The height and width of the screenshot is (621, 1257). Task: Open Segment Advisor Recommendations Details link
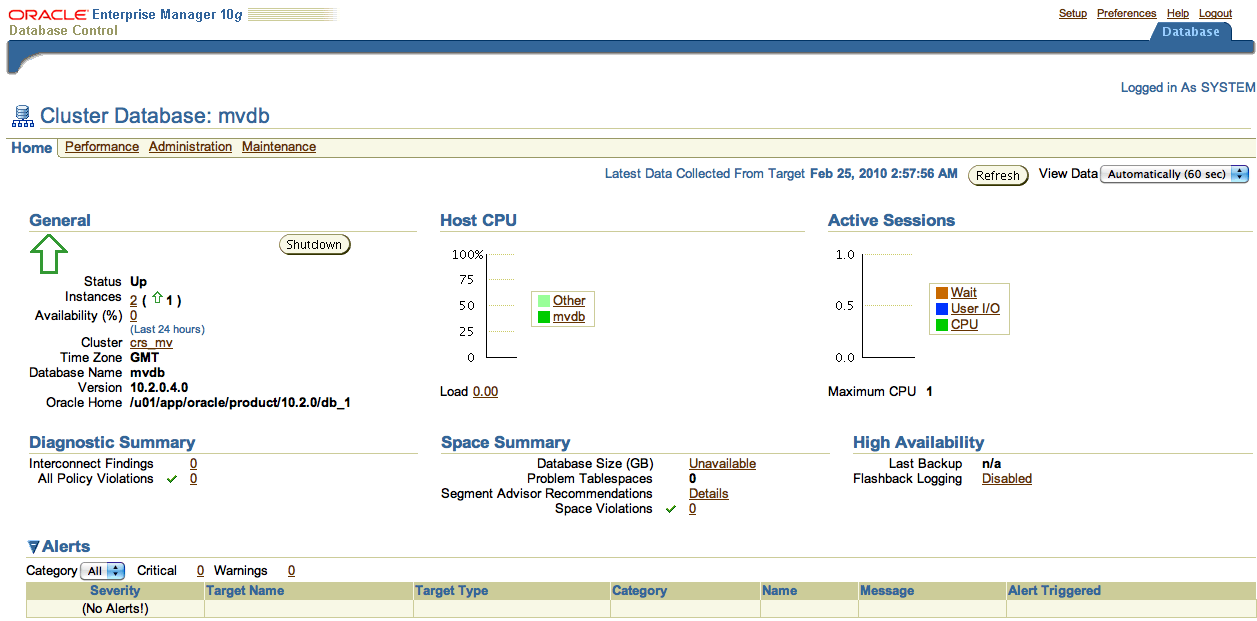pyautogui.click(x=708, y=494)
